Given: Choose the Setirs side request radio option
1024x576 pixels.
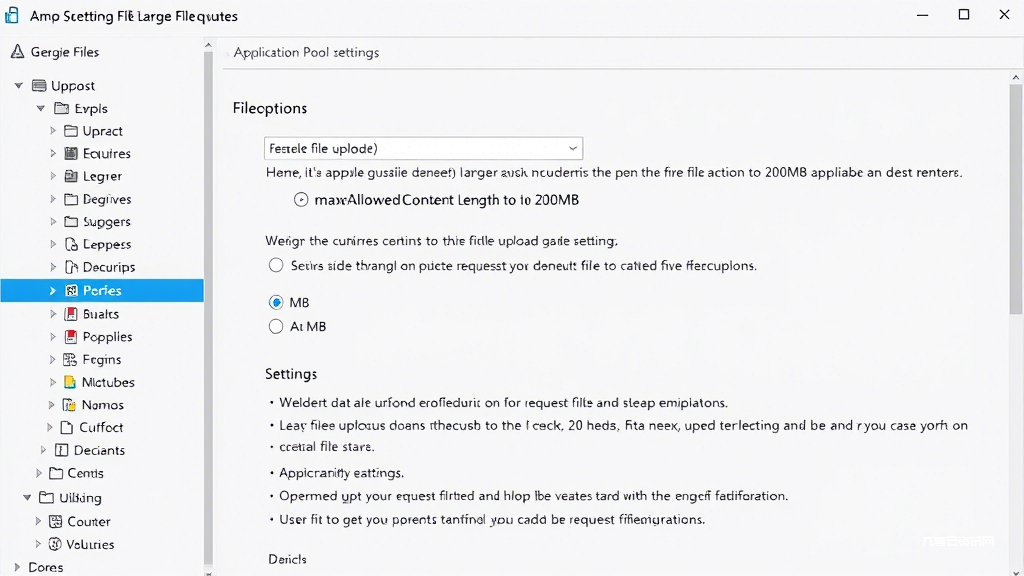Looking at the screenshot, I should [276, 265].
